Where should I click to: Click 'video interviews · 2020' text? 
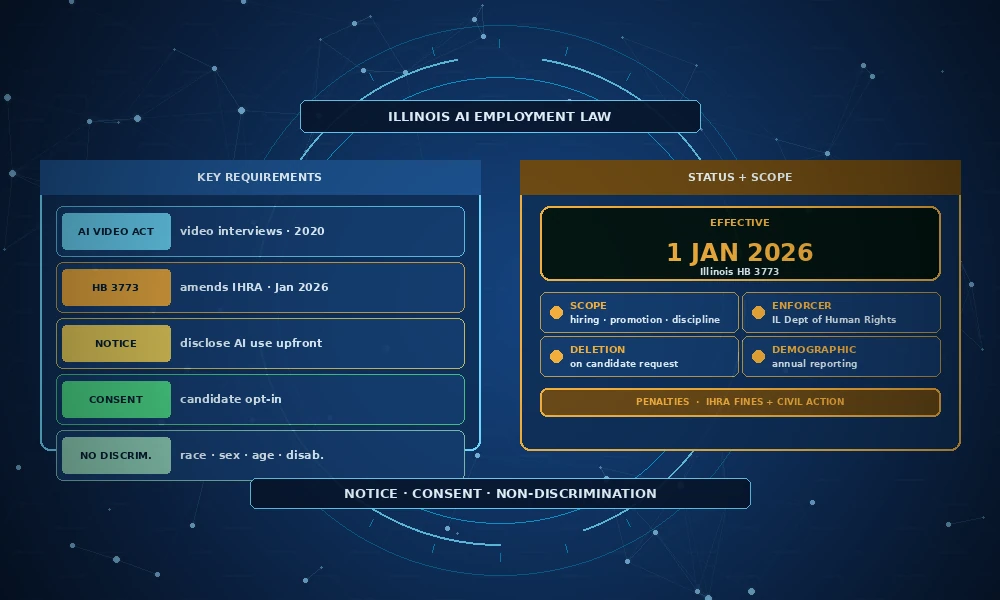[252, 231]
